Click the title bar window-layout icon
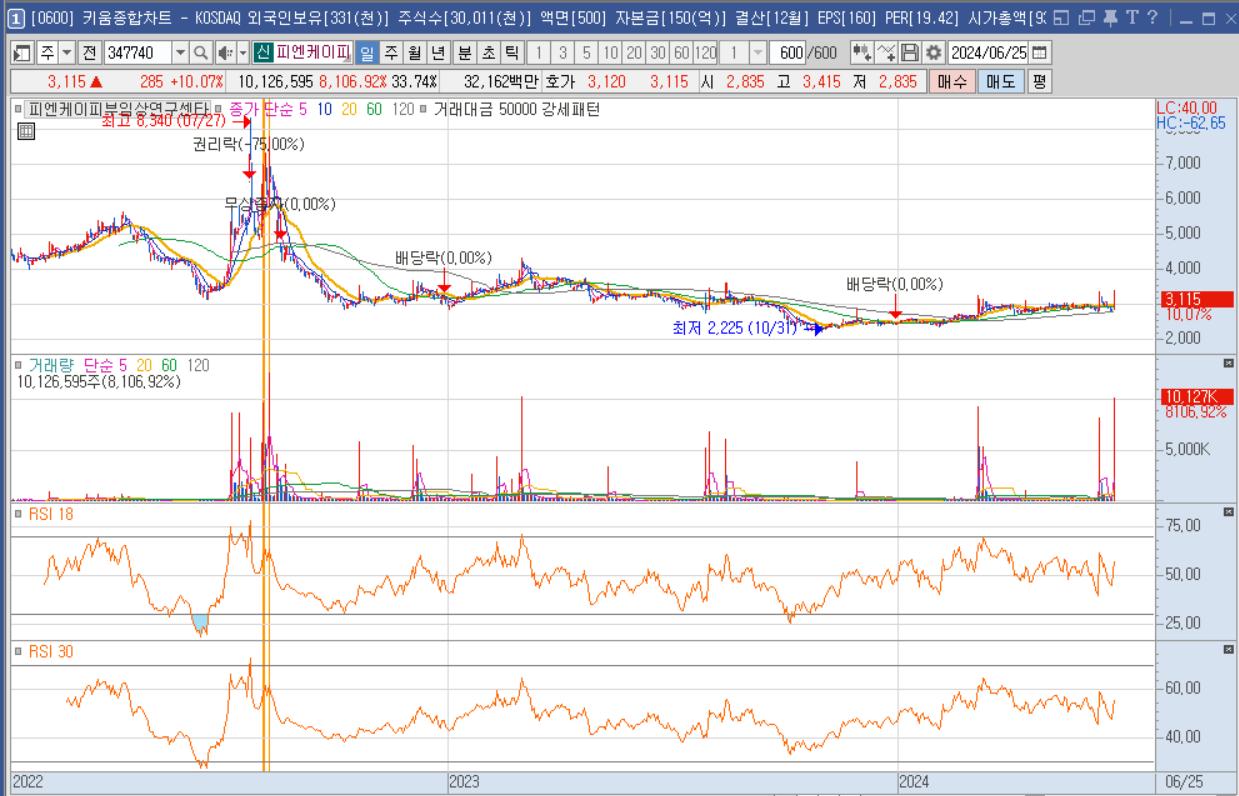The width and height of the screenshot is (1239, 796). 1060,18
